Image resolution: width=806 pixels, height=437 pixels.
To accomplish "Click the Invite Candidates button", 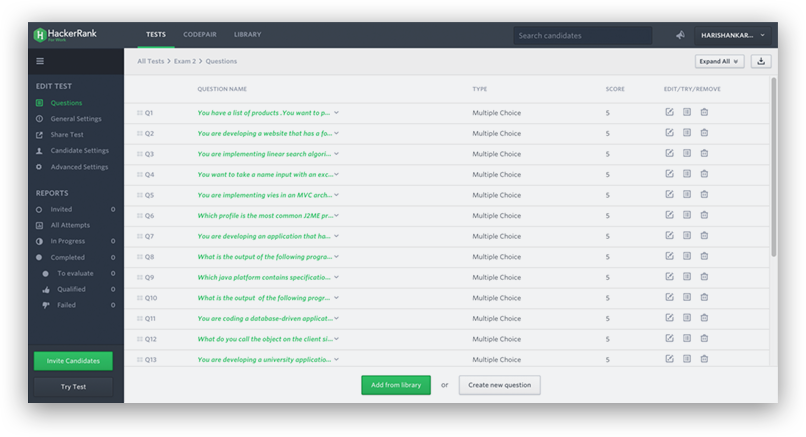I will [73, 360].
